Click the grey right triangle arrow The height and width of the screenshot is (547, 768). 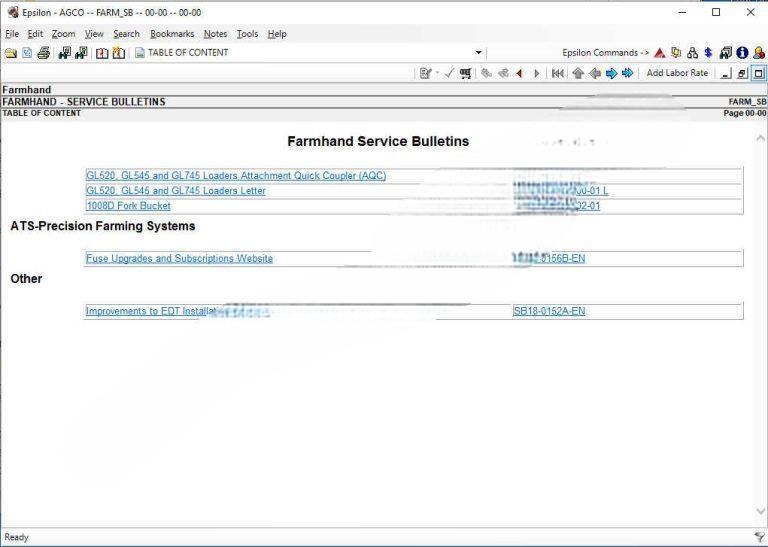(x=537, y=73)
